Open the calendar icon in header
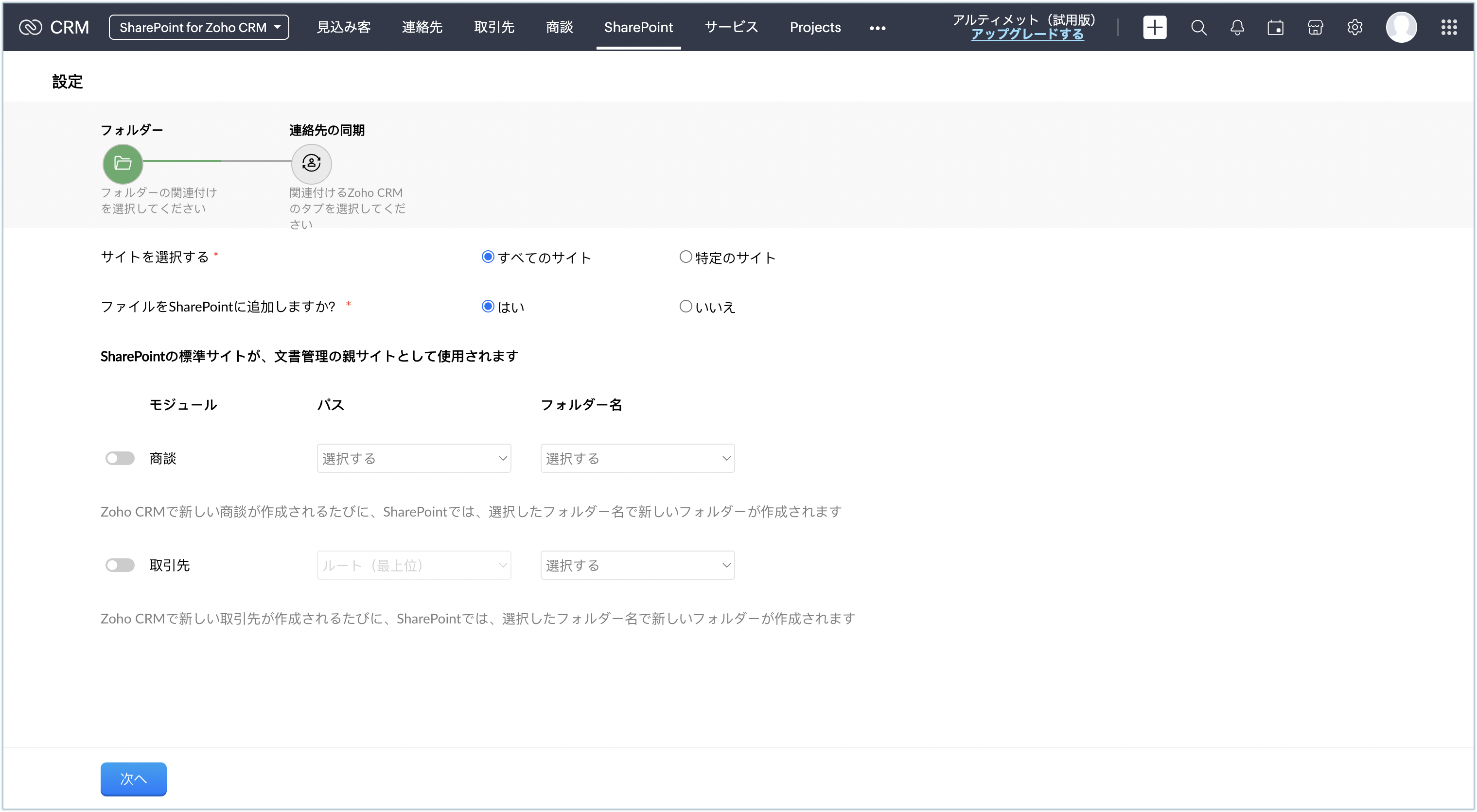1477x812 pixels. 1275,27
